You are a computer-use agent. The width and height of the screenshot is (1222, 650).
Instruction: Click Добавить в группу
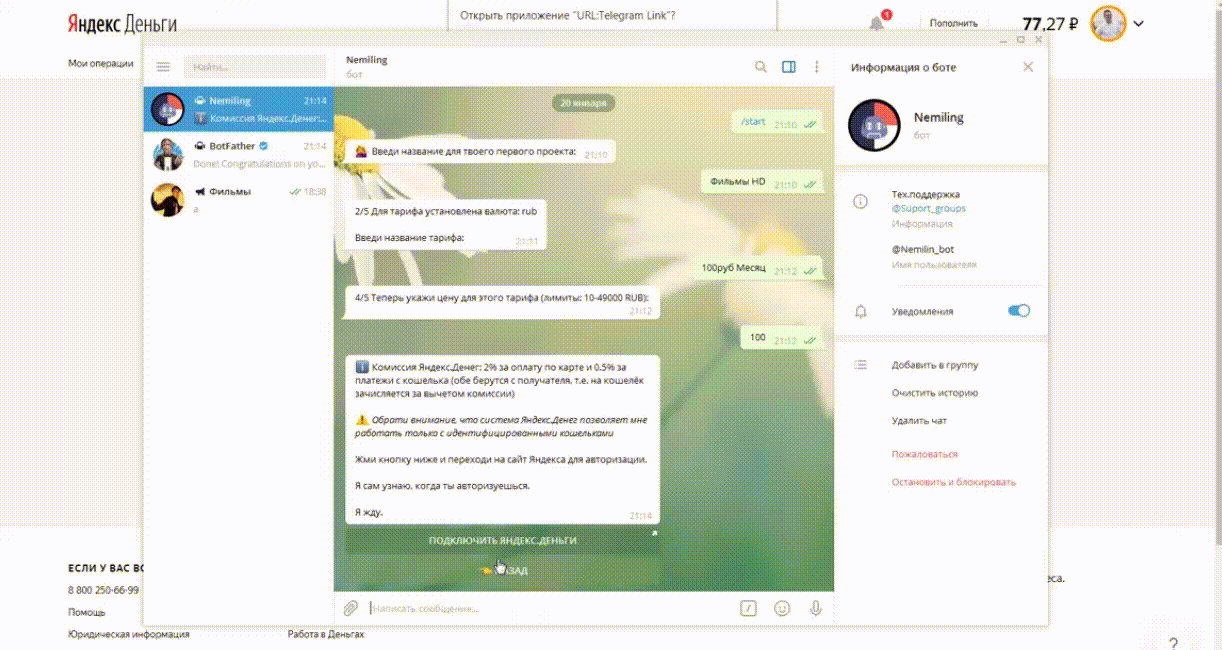[x=935, y=365]
